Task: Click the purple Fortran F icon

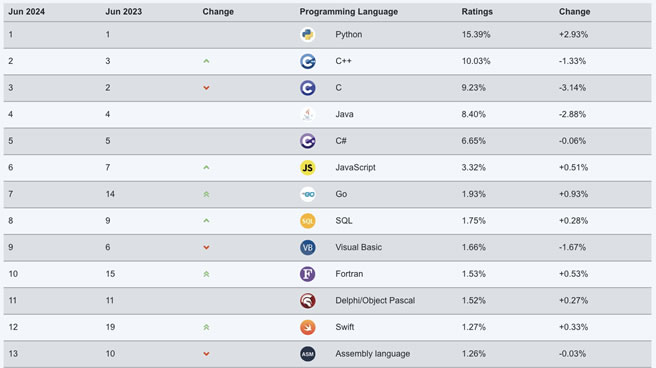Action: coord(308,274)
